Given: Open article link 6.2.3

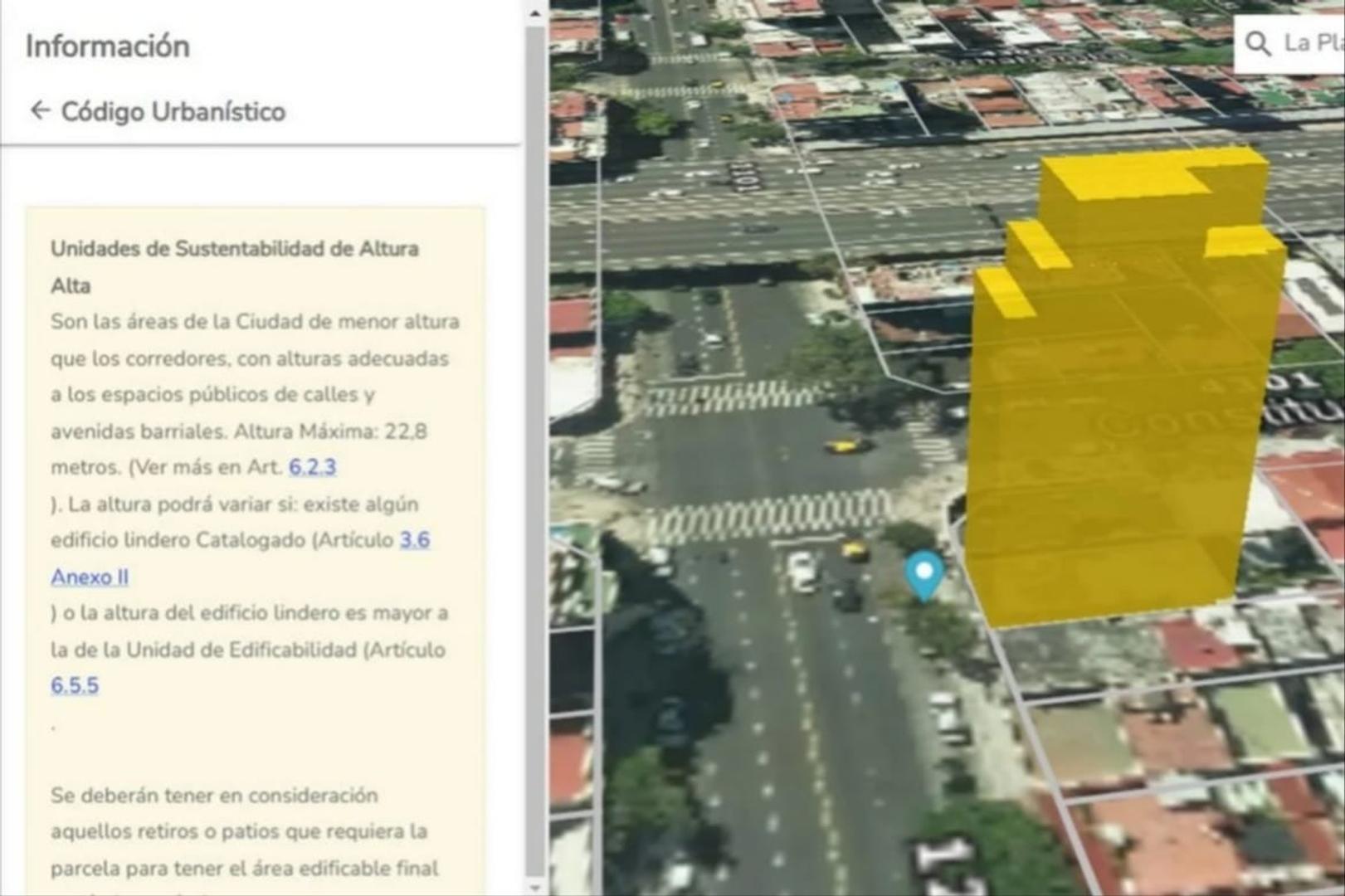Looking at the screenshot, I should [314, 467].
